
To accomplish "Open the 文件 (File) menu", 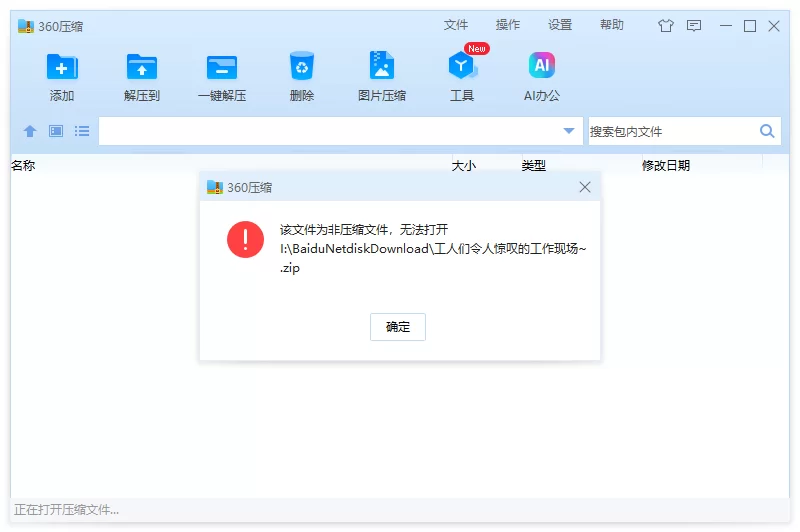I will click(456, 25).
